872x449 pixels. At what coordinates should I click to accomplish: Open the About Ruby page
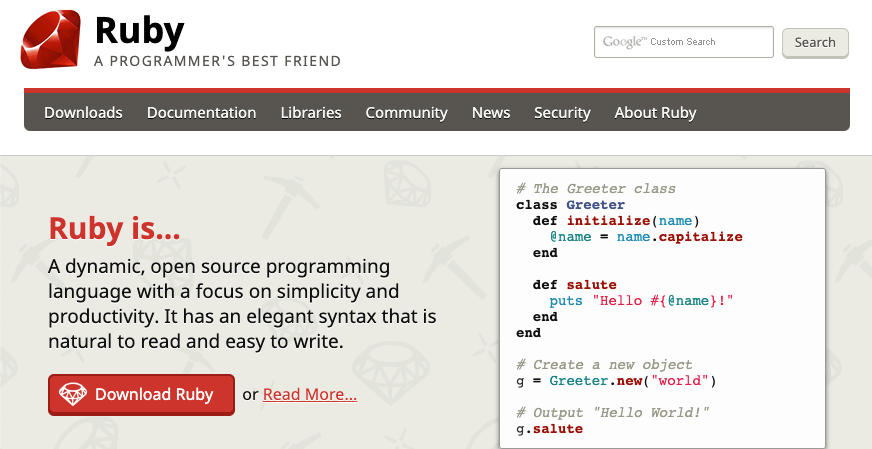click(655, 112)
